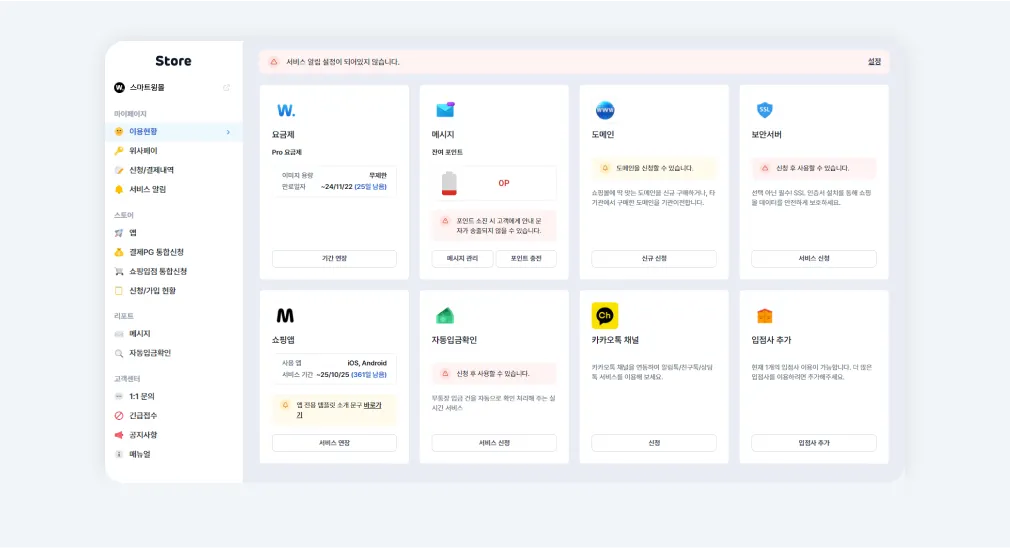Click the rocket icon beside 앱
Viewport: 1010px width, 548px height.
click(x=119, y=232)
